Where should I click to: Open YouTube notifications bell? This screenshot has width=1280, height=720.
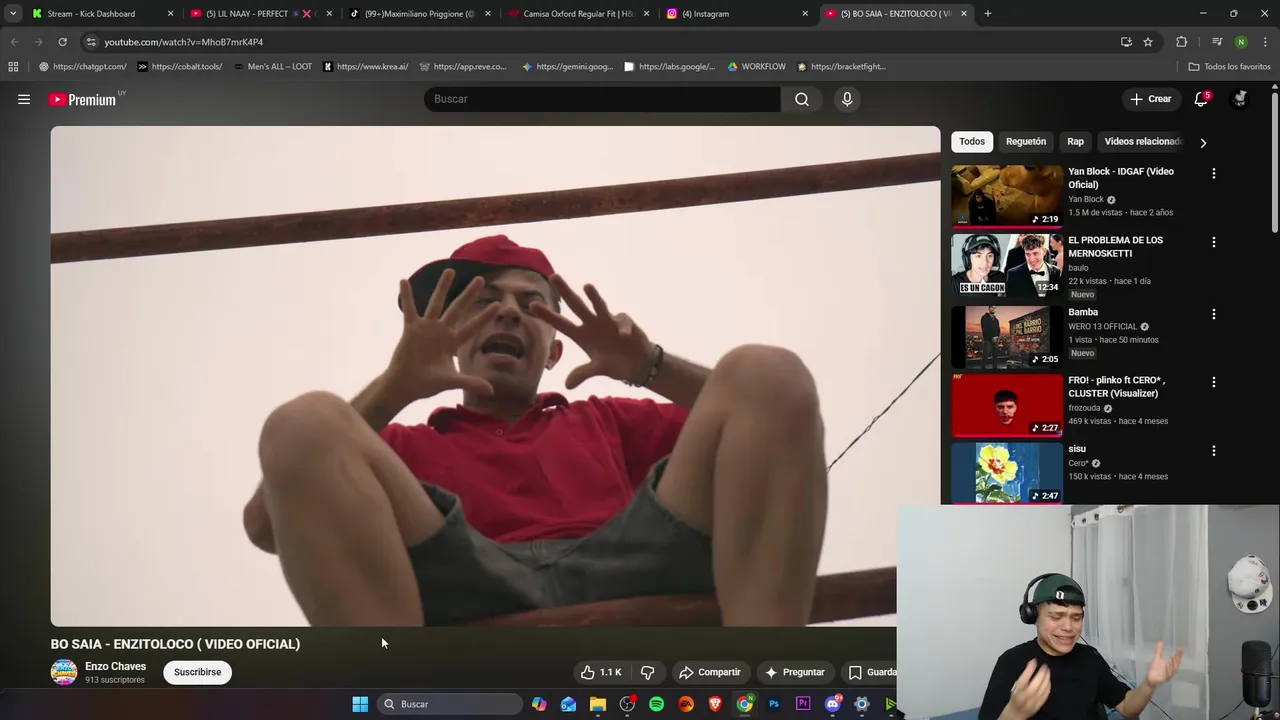[1201, 99]
